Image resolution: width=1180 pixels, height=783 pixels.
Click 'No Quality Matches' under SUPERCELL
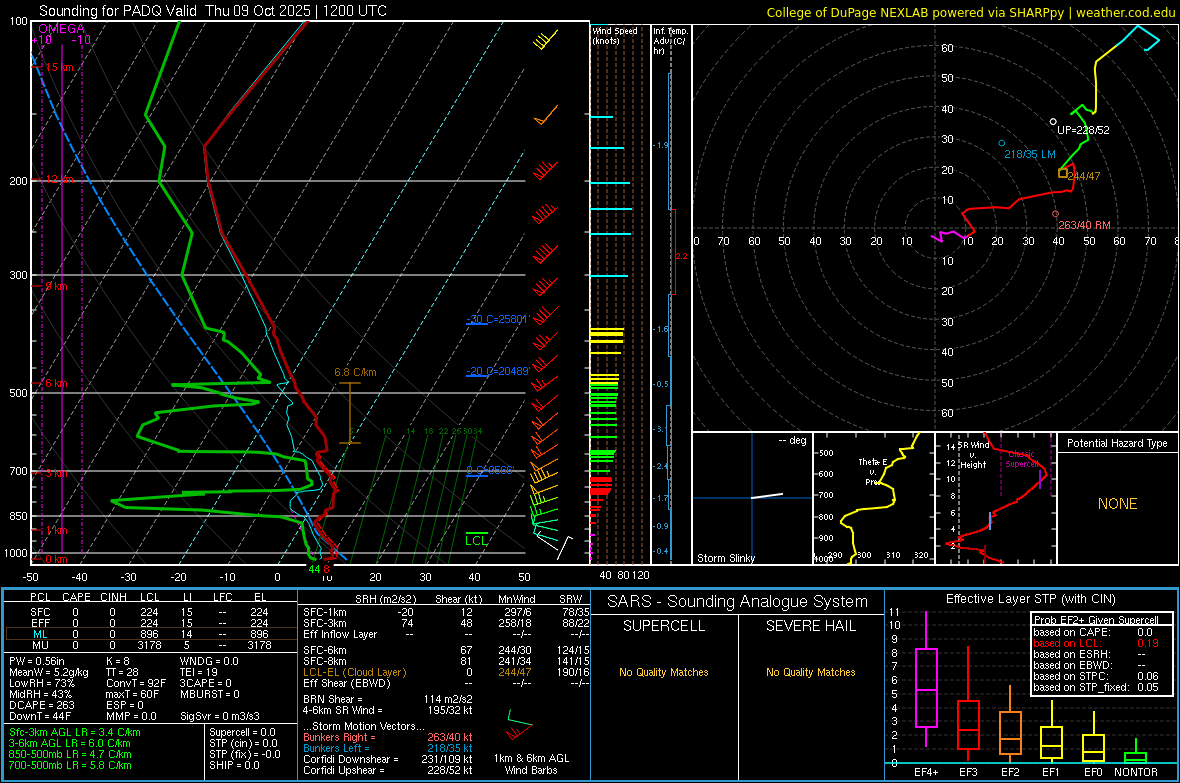click(x=664, y=672)
